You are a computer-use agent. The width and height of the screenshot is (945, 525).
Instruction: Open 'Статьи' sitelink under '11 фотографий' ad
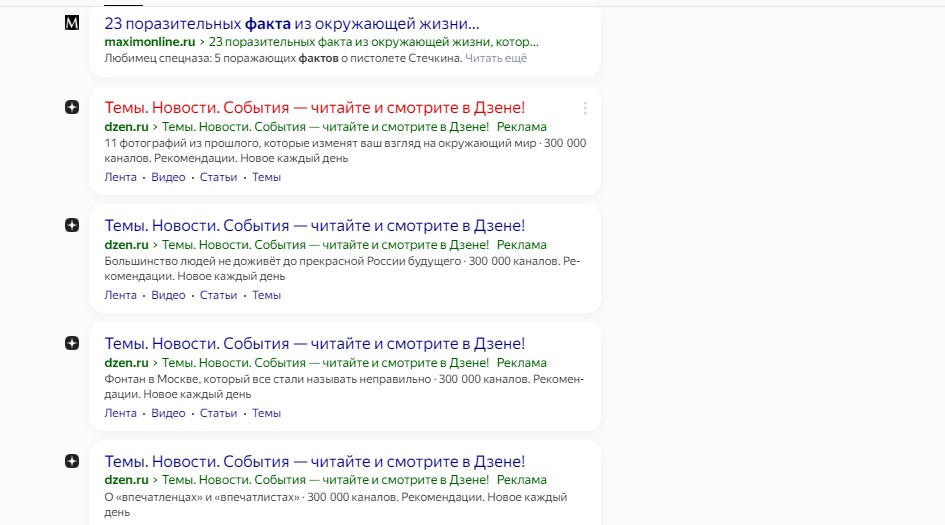pos(218,177)
